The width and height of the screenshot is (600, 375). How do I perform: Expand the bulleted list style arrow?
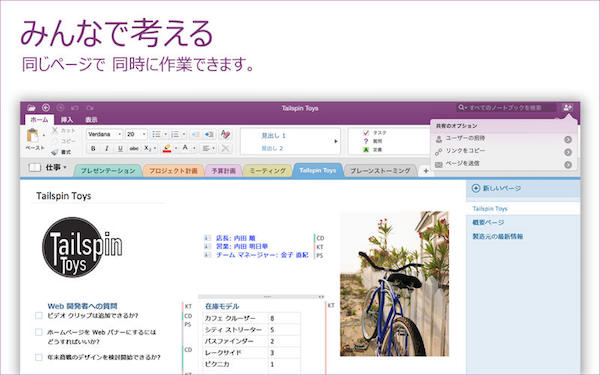pyautogui.click(x=165, y=134)
